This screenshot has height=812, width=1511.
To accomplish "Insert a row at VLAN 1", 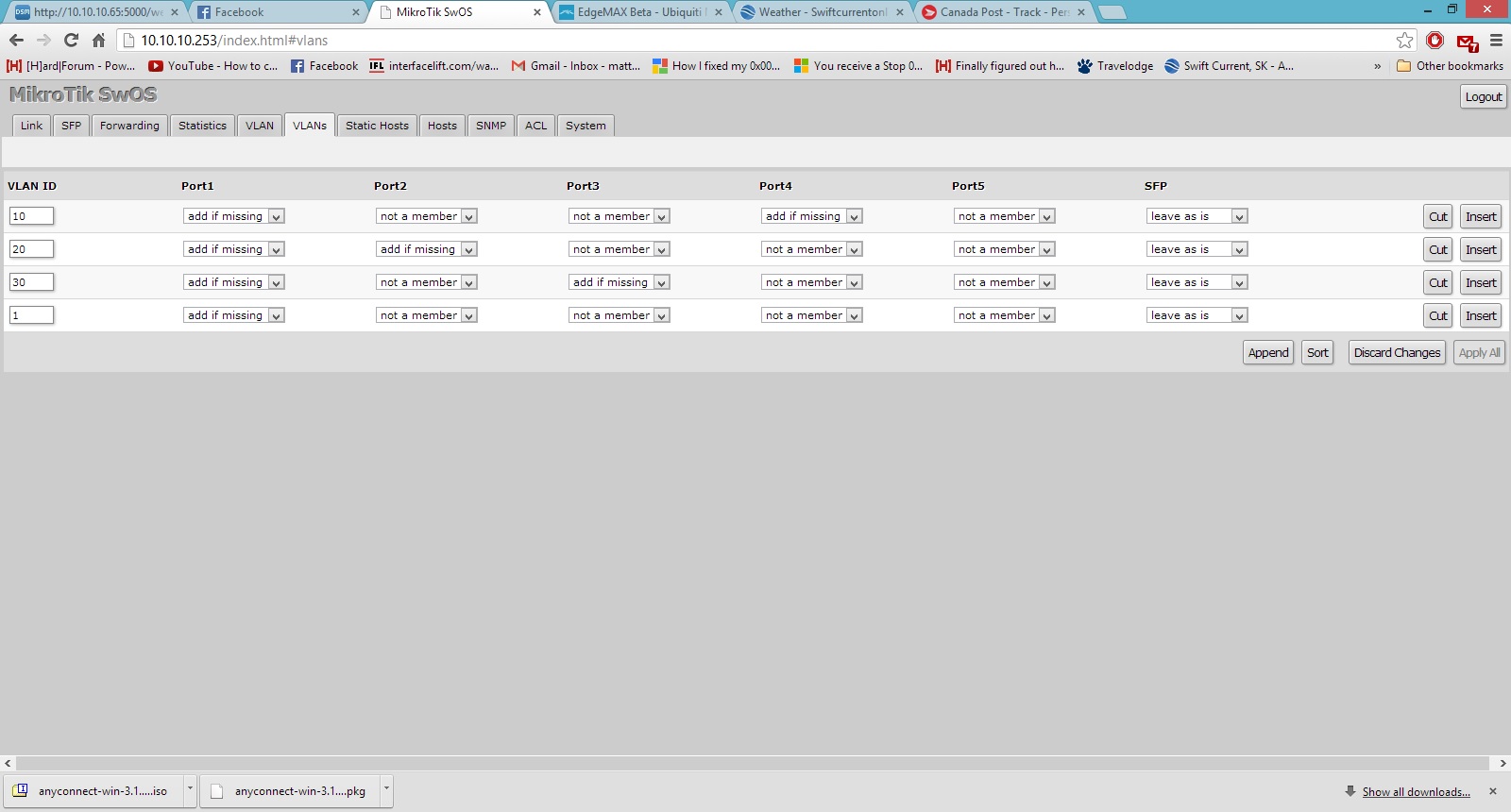I will coord(1481,315).
